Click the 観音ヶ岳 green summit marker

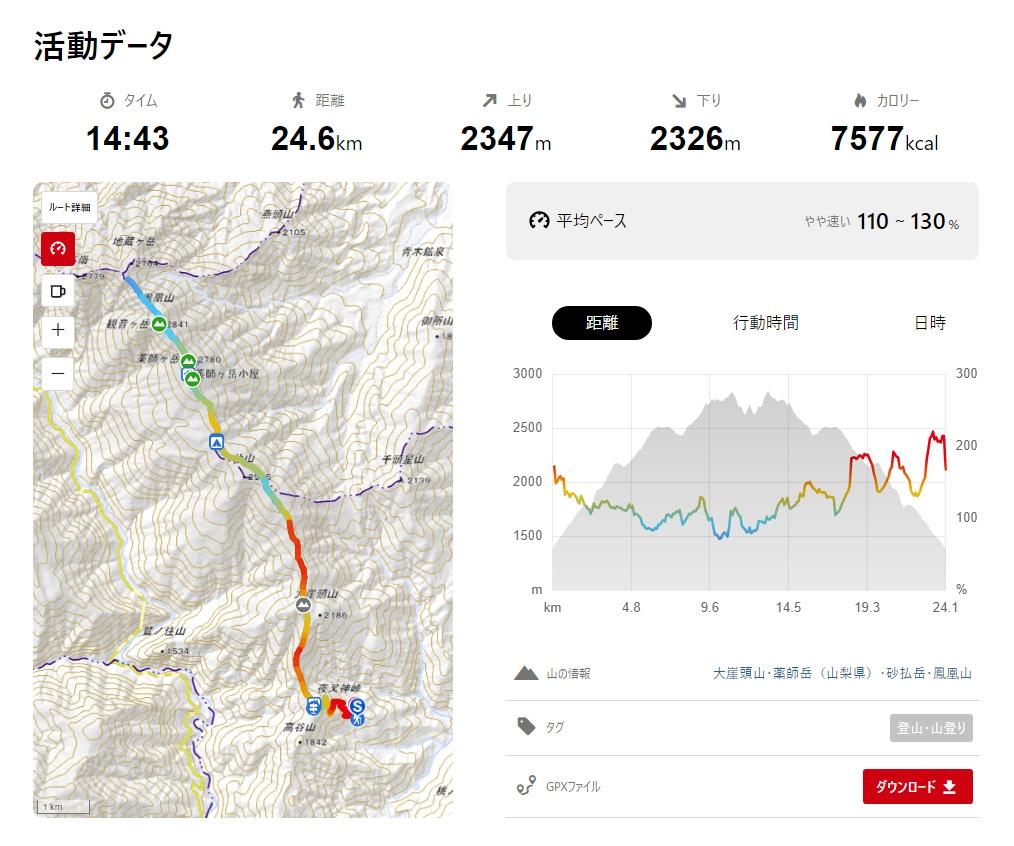pyautogui.click(x=159, y=324)
